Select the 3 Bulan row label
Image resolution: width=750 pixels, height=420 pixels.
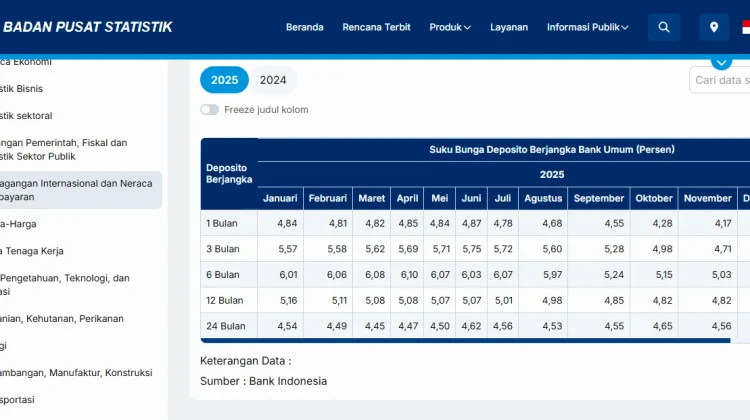coord(222,249)
